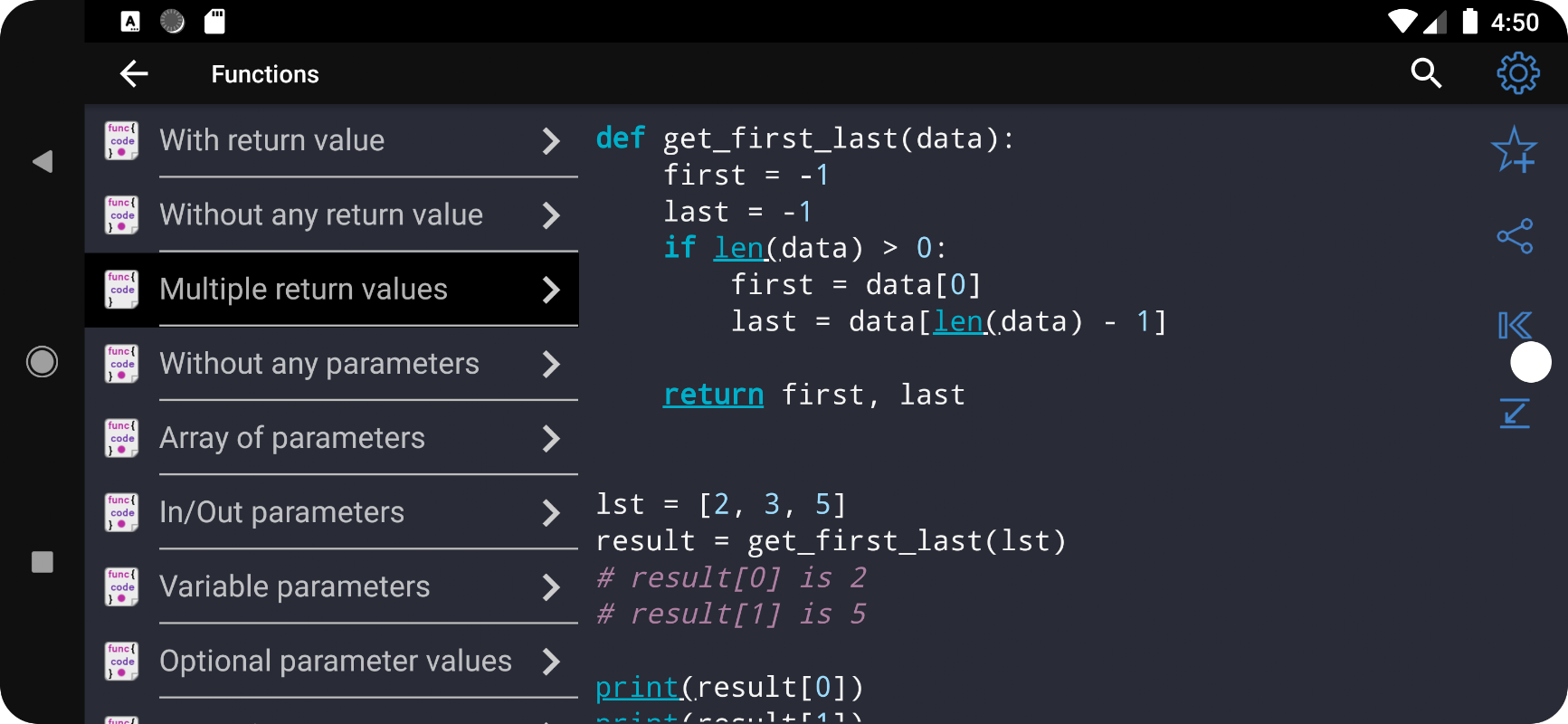Open the In/Out parameters entry
The width and height of the screenshot is (1568, 724).
point(332,512)
